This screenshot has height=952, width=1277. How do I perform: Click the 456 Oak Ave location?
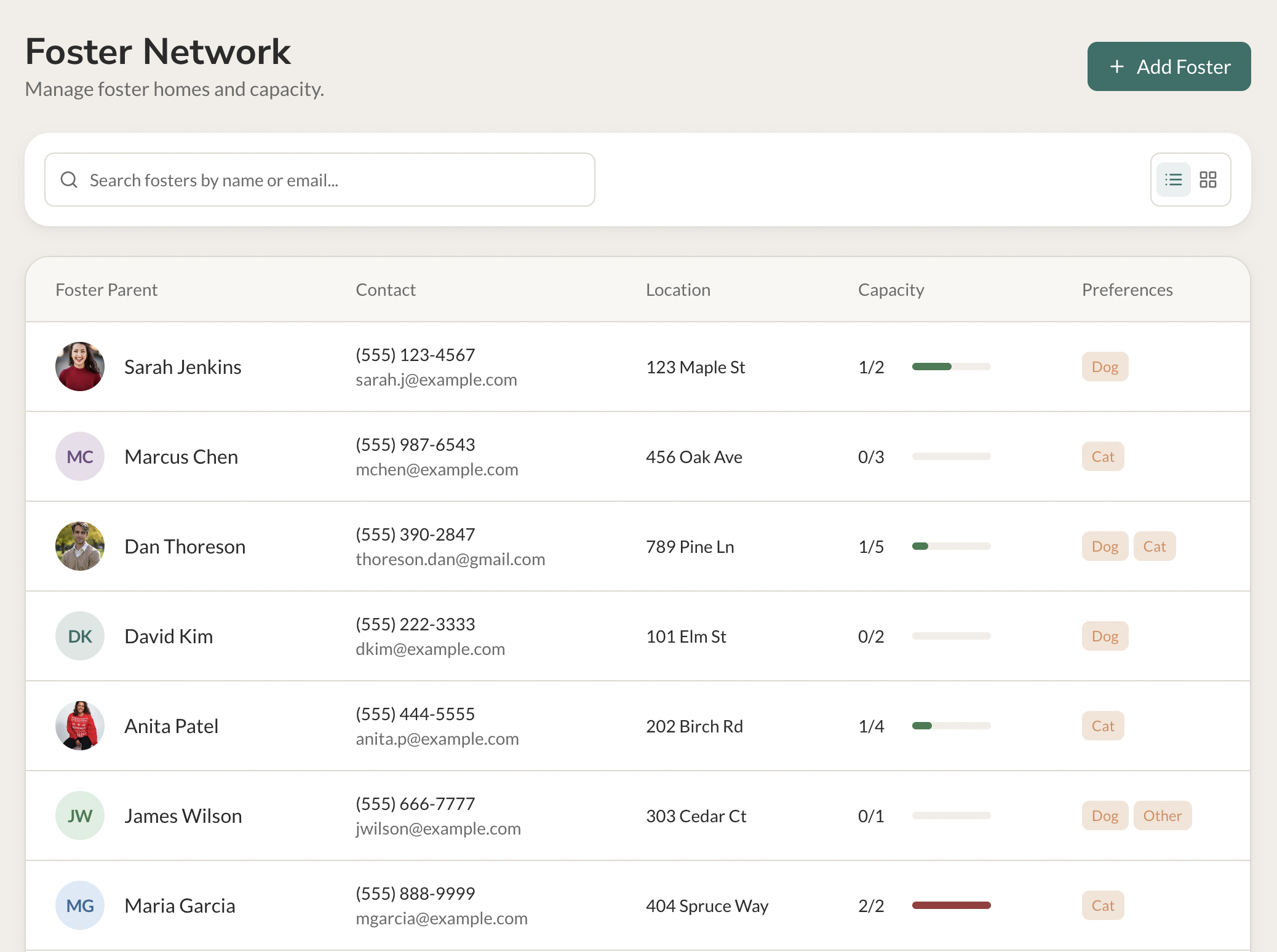(694, 457)
